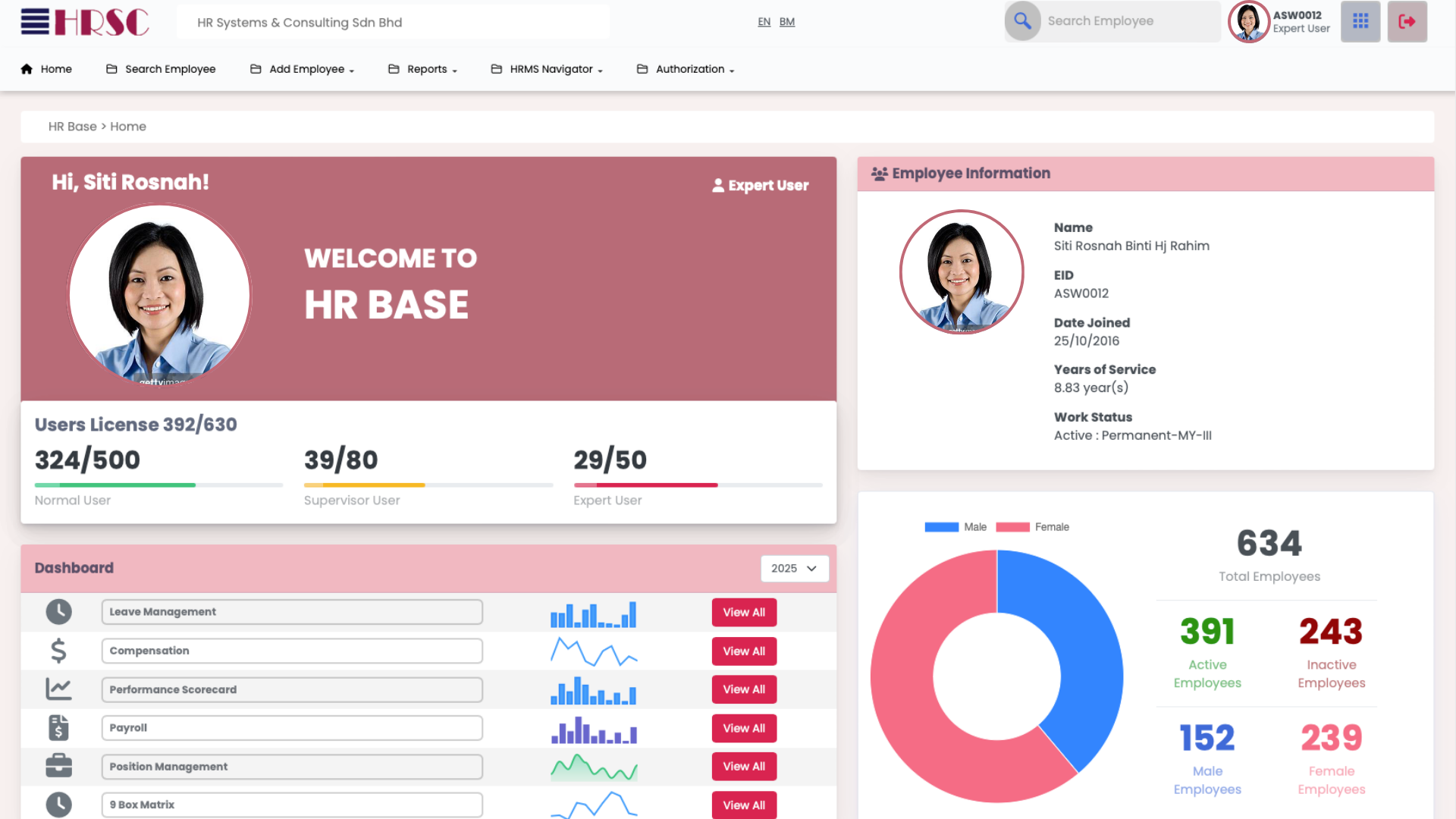The height and width of the screenshot is (819, 1456).
Task: Click View All for Leave Management
Action: coord(743,612)
